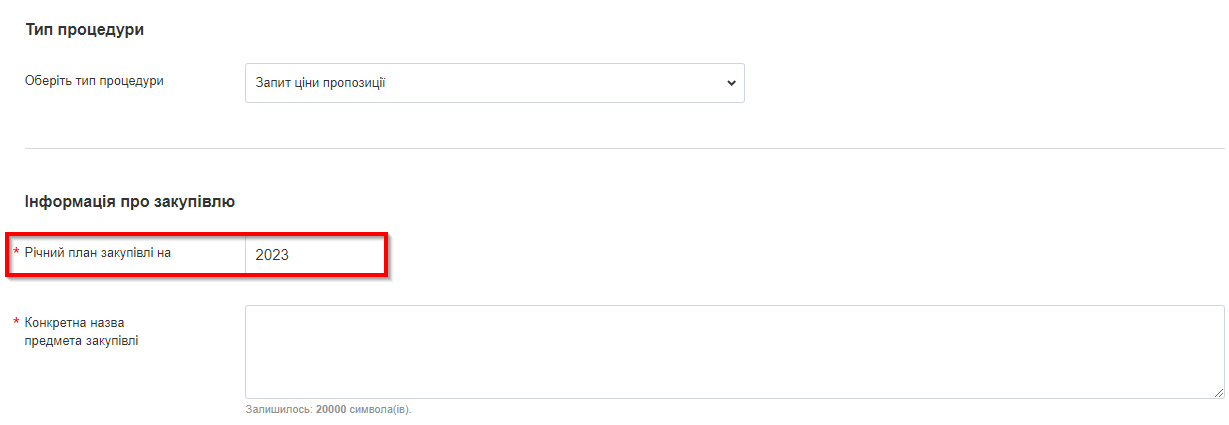Click the red asterisk beside 'Річний план закупівлі на'
Viewport: 1229px width, 425px height.
click(16, 253)
